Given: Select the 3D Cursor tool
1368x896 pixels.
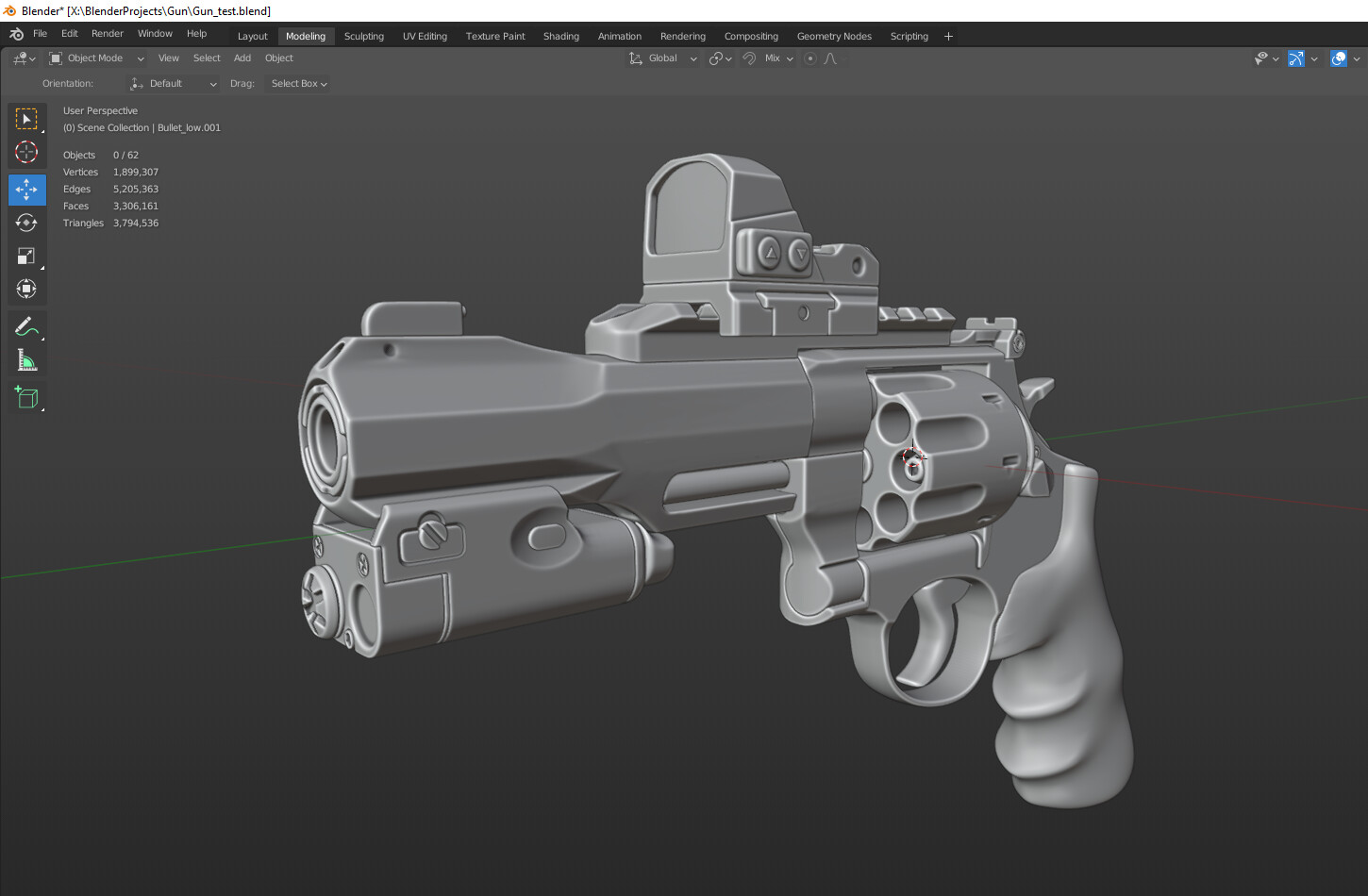Looking at the screenshot, I should pos(26,152).
